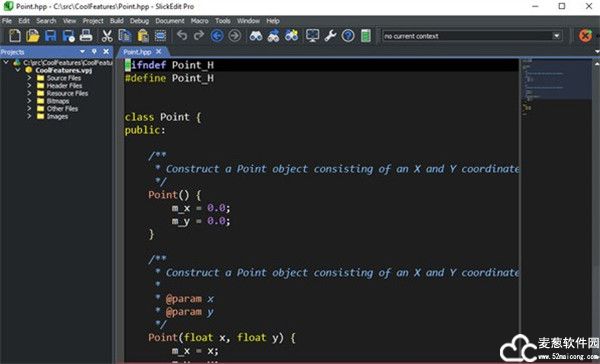Open the View menu
The height and width of the screenshot is (364, 600).
pyautogui.click(x=69, y=21)
